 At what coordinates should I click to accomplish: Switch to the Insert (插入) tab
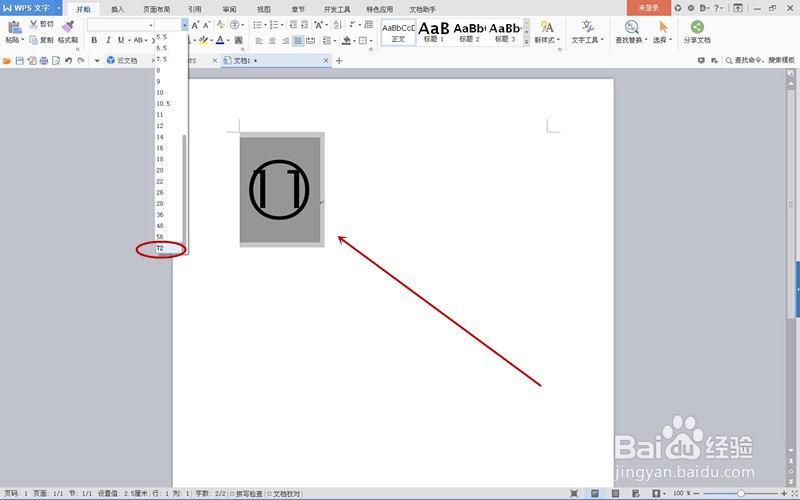tap(118, 9)
